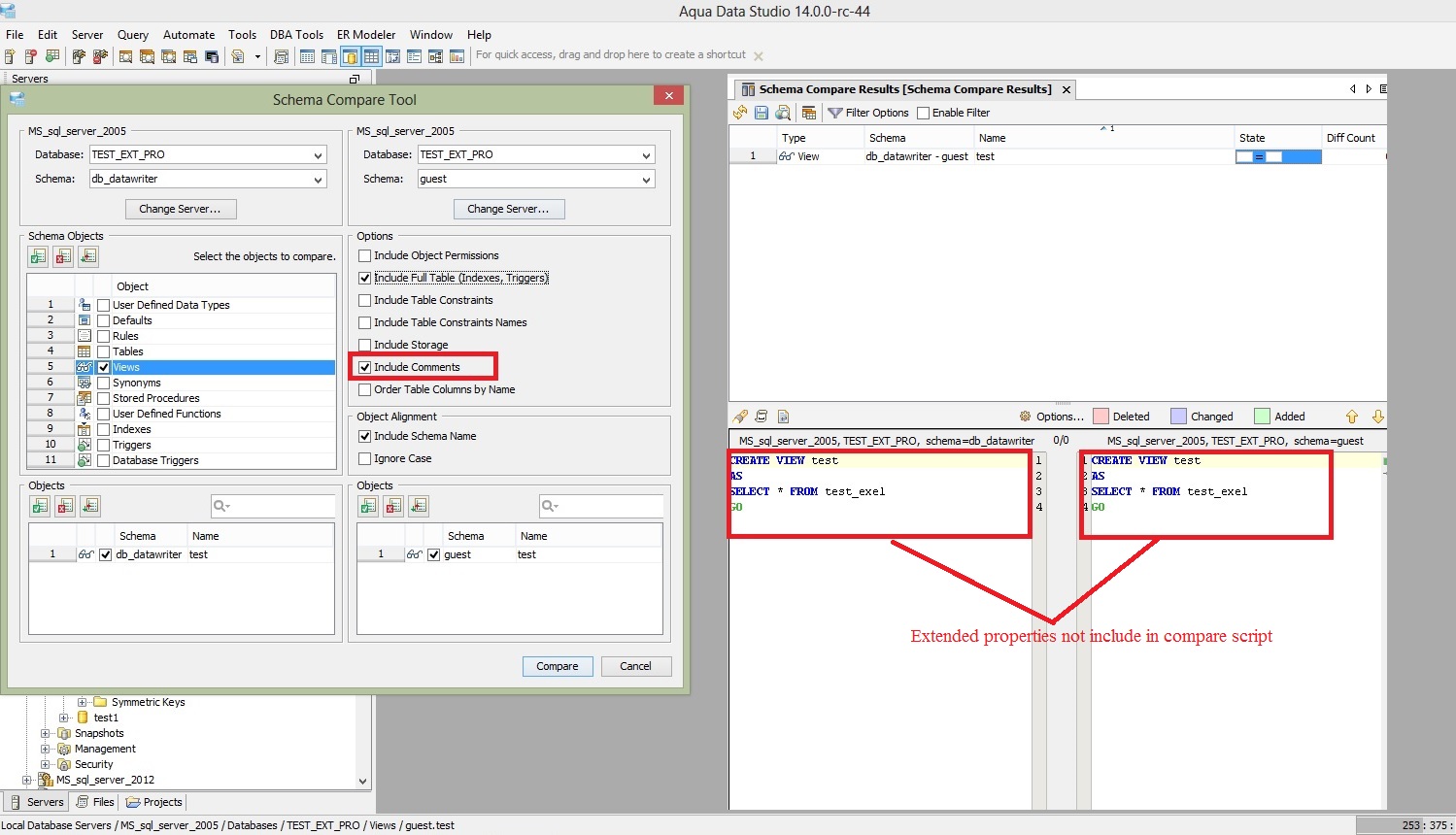Click right Objects search field

(601, 506)
